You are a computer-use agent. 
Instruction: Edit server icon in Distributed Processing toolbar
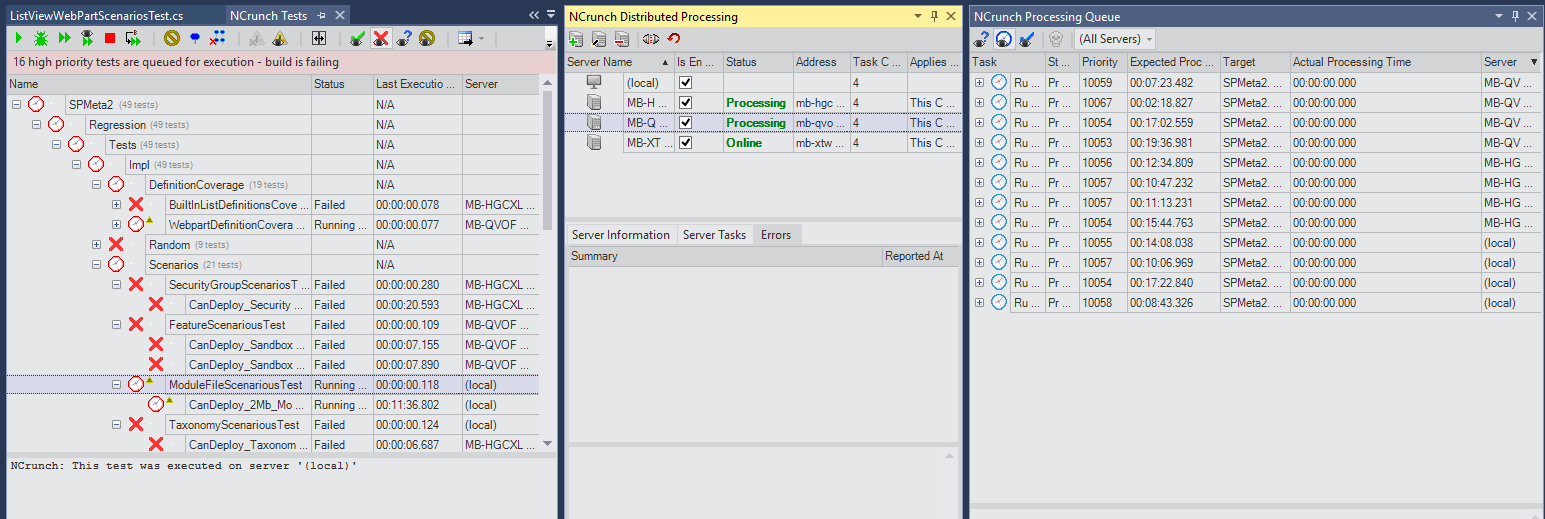(599, 38)
